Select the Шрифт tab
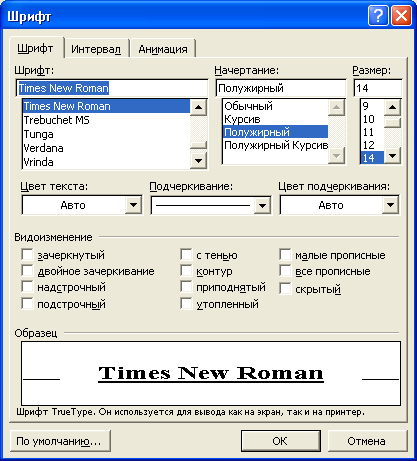 (x=36, y=48)
